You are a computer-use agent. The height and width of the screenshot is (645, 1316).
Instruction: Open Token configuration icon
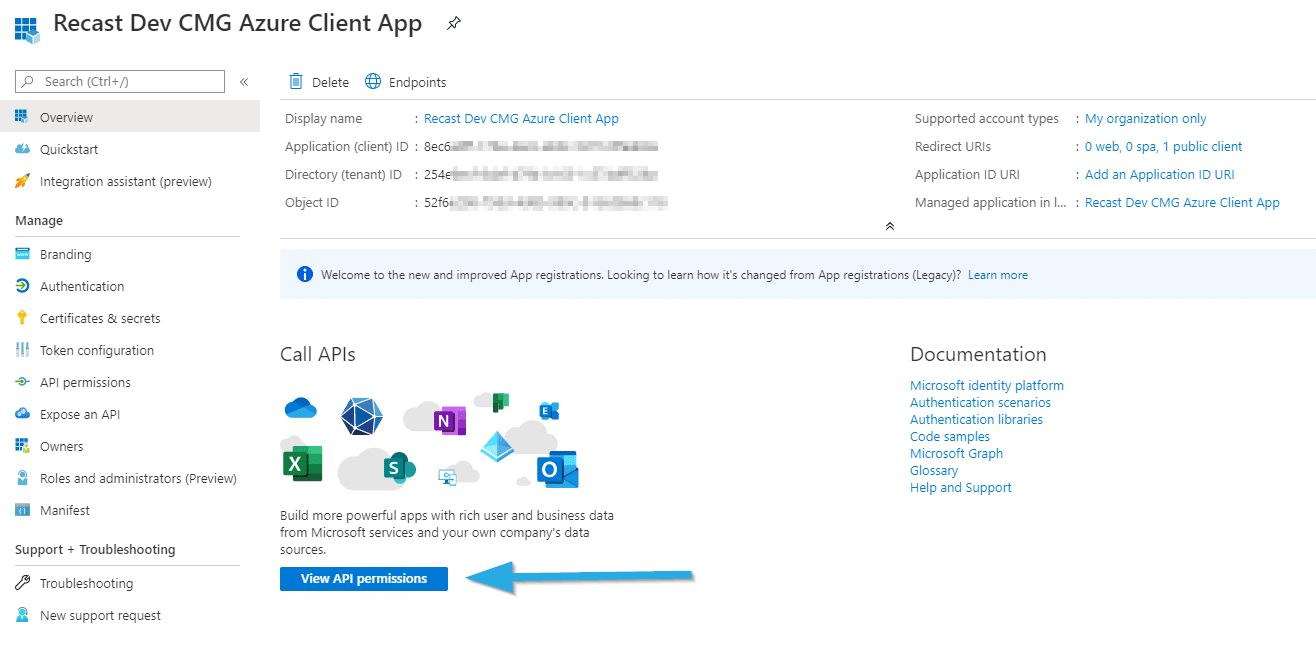(22, 350)
